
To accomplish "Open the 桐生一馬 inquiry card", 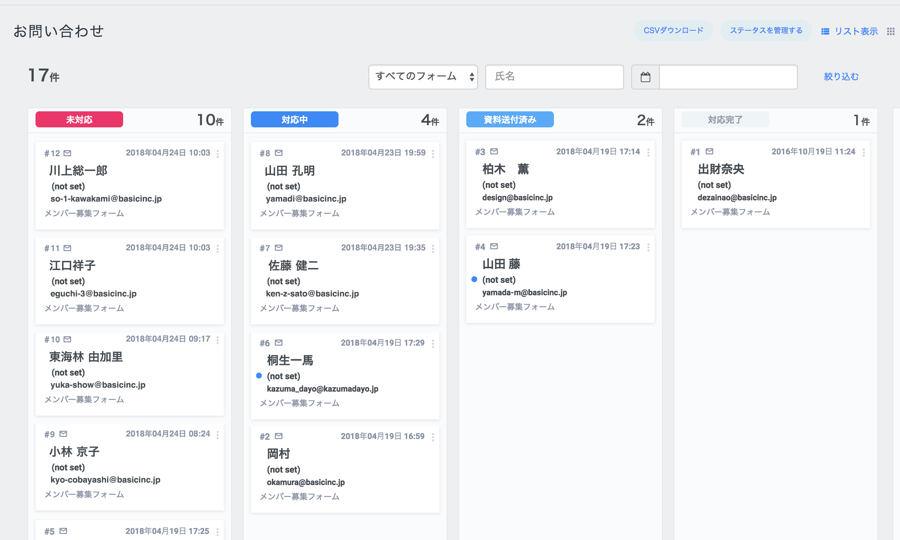I will (344, 374).
